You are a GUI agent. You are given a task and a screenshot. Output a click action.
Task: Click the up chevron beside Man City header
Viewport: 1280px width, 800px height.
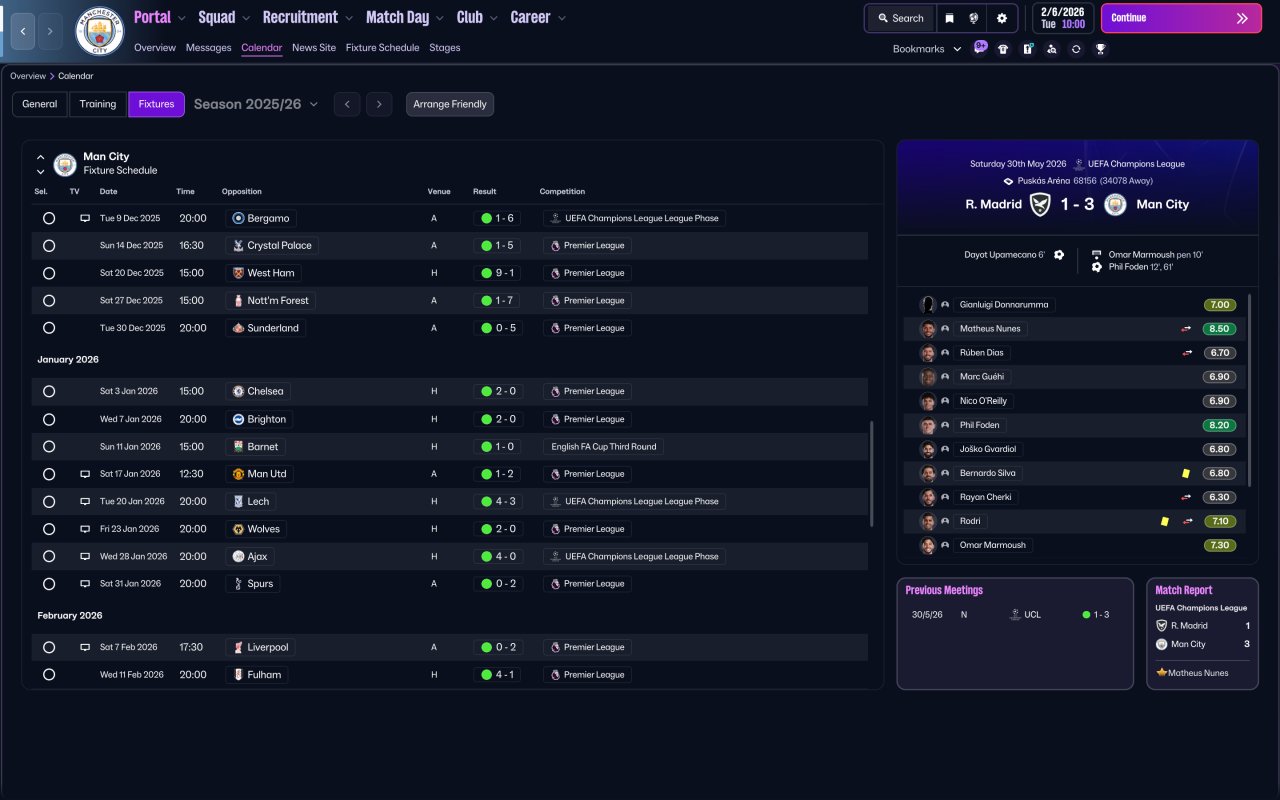[x=41, y=157]
